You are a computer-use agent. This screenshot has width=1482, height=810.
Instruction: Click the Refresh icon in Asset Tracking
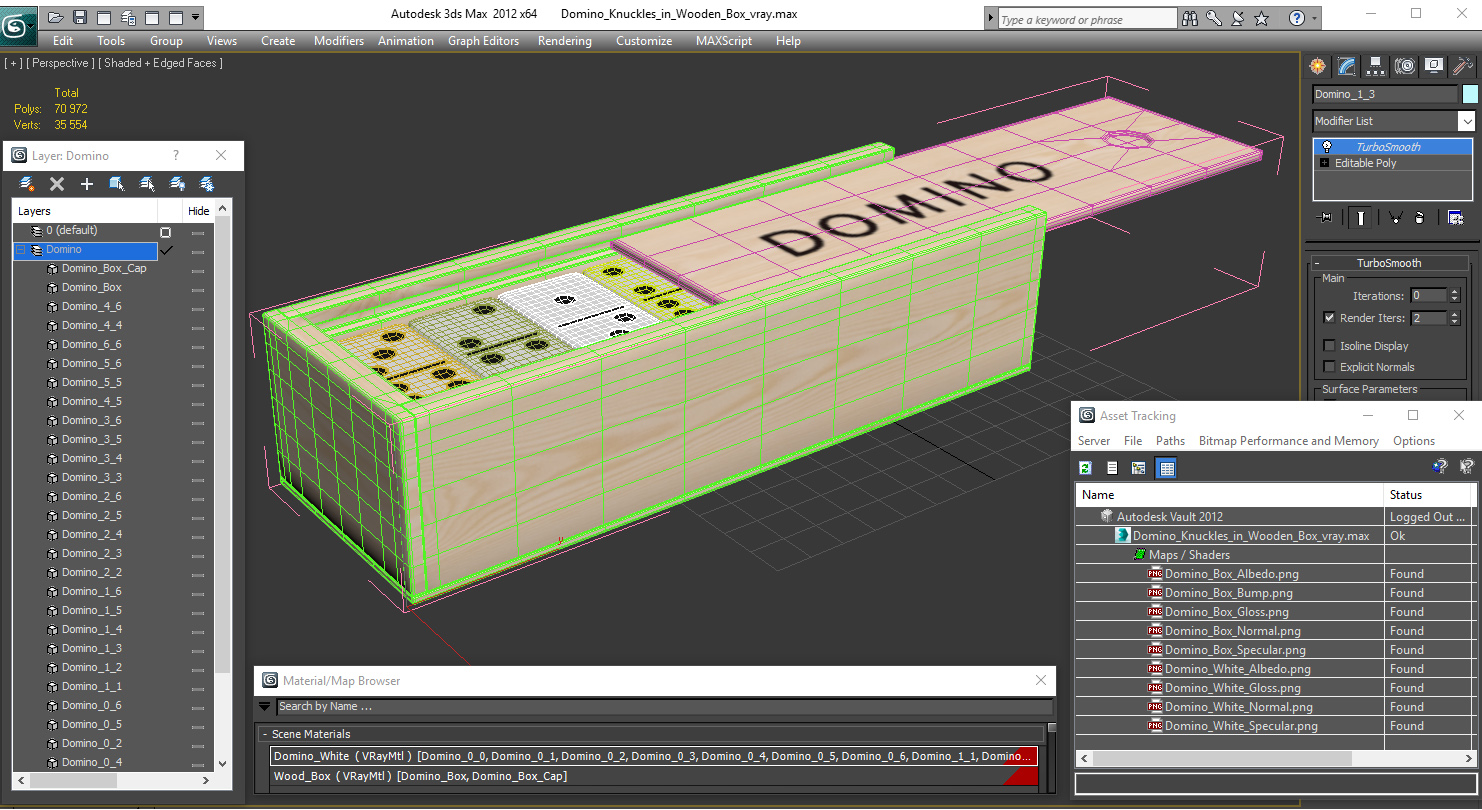pyautogui.click(x=1085, y=468)
